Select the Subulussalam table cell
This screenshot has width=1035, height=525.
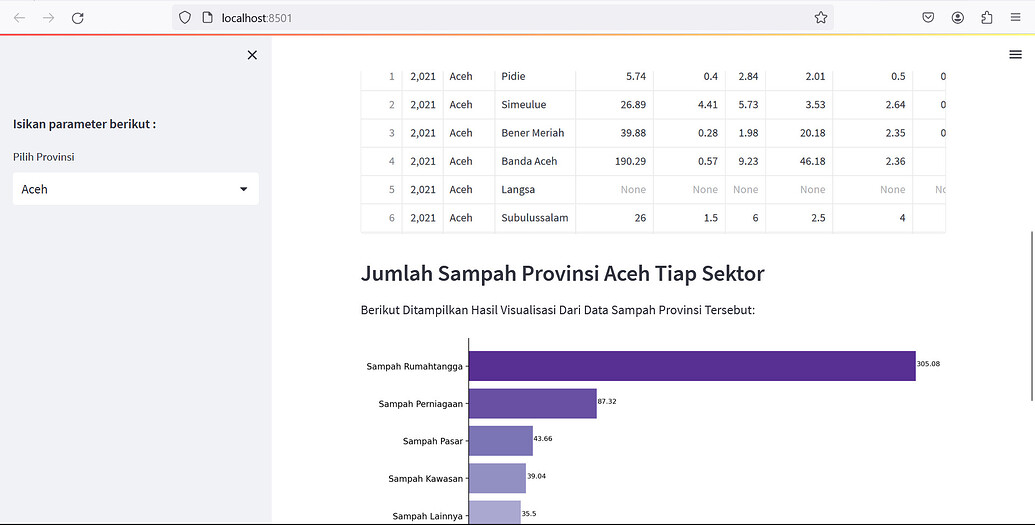(x=535, y=218)
